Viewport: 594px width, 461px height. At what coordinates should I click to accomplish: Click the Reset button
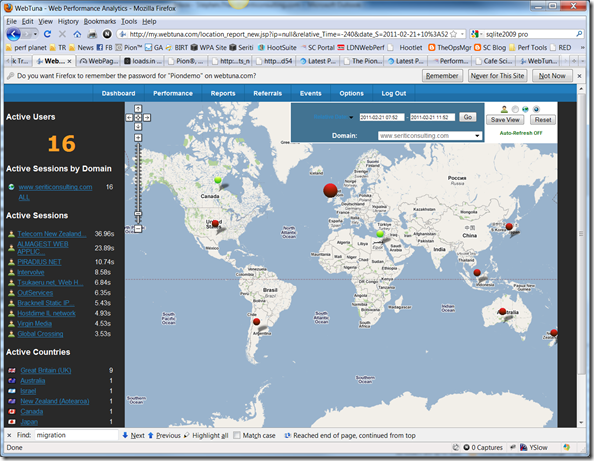[542, 120]
